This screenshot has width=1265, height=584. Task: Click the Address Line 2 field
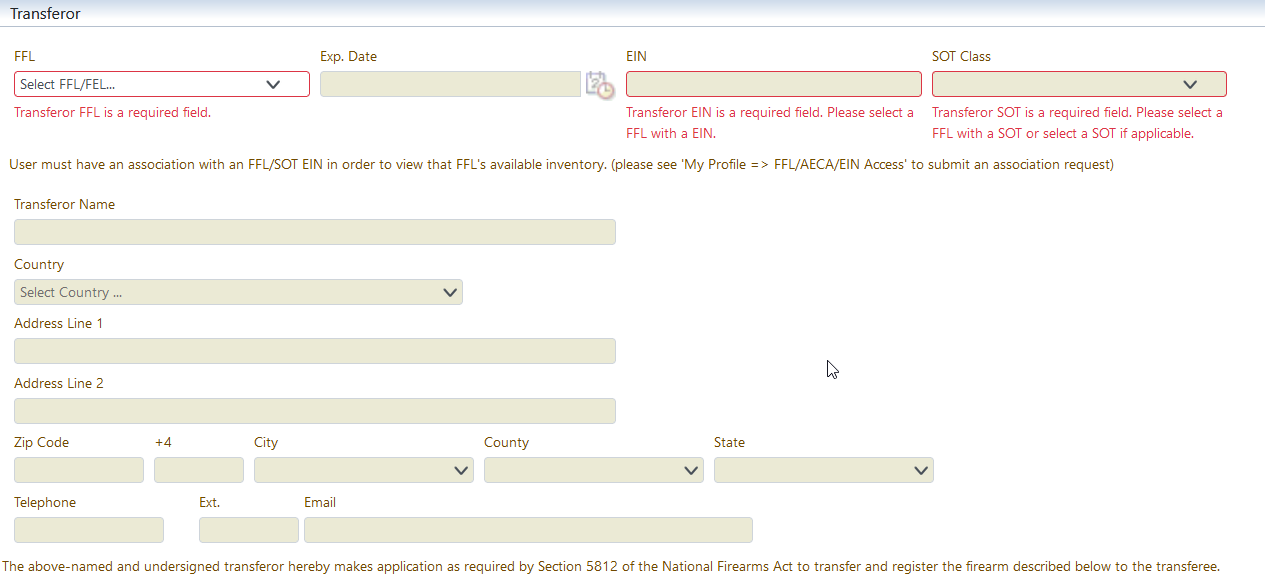[x=315, y=411]
